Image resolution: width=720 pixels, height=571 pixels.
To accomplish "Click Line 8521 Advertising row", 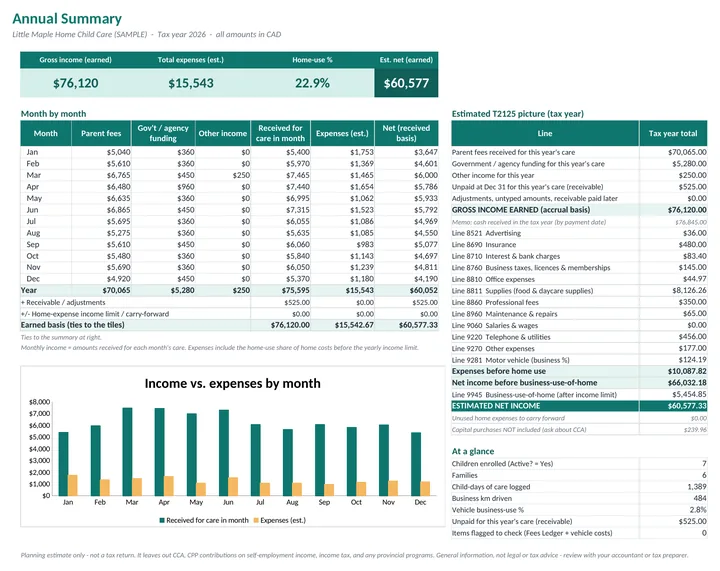I will tap(579, 233).
